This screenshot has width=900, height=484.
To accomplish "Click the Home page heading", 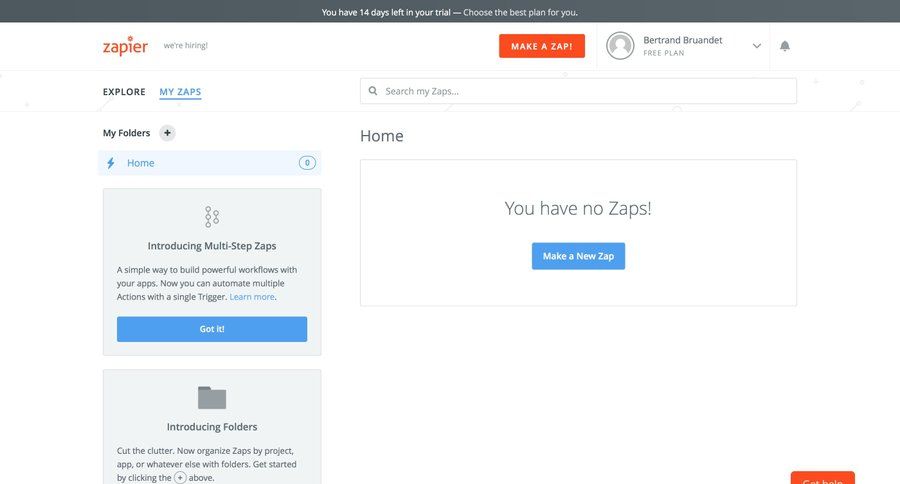I will pyautogui.click(x=382, y=136).
